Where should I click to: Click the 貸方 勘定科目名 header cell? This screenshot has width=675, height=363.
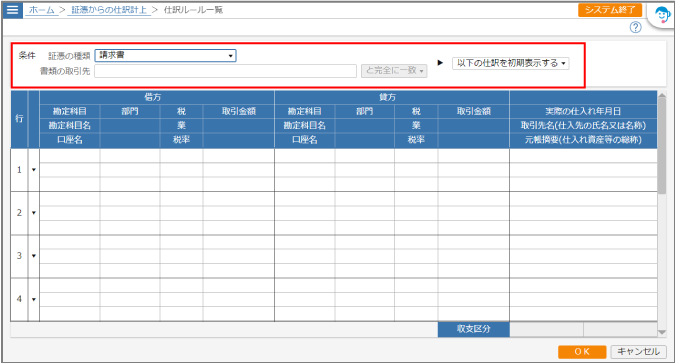tap(305, 126)
